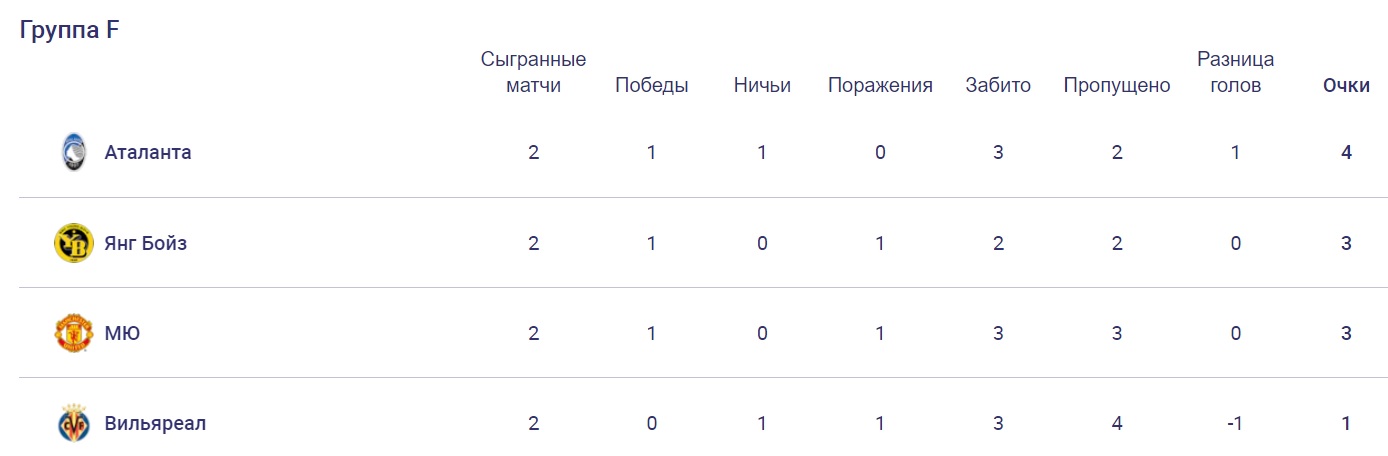The width and height of the screenshot is (1388, 456).
Task: Sort by Победы column header
Action: coord(651,85)
